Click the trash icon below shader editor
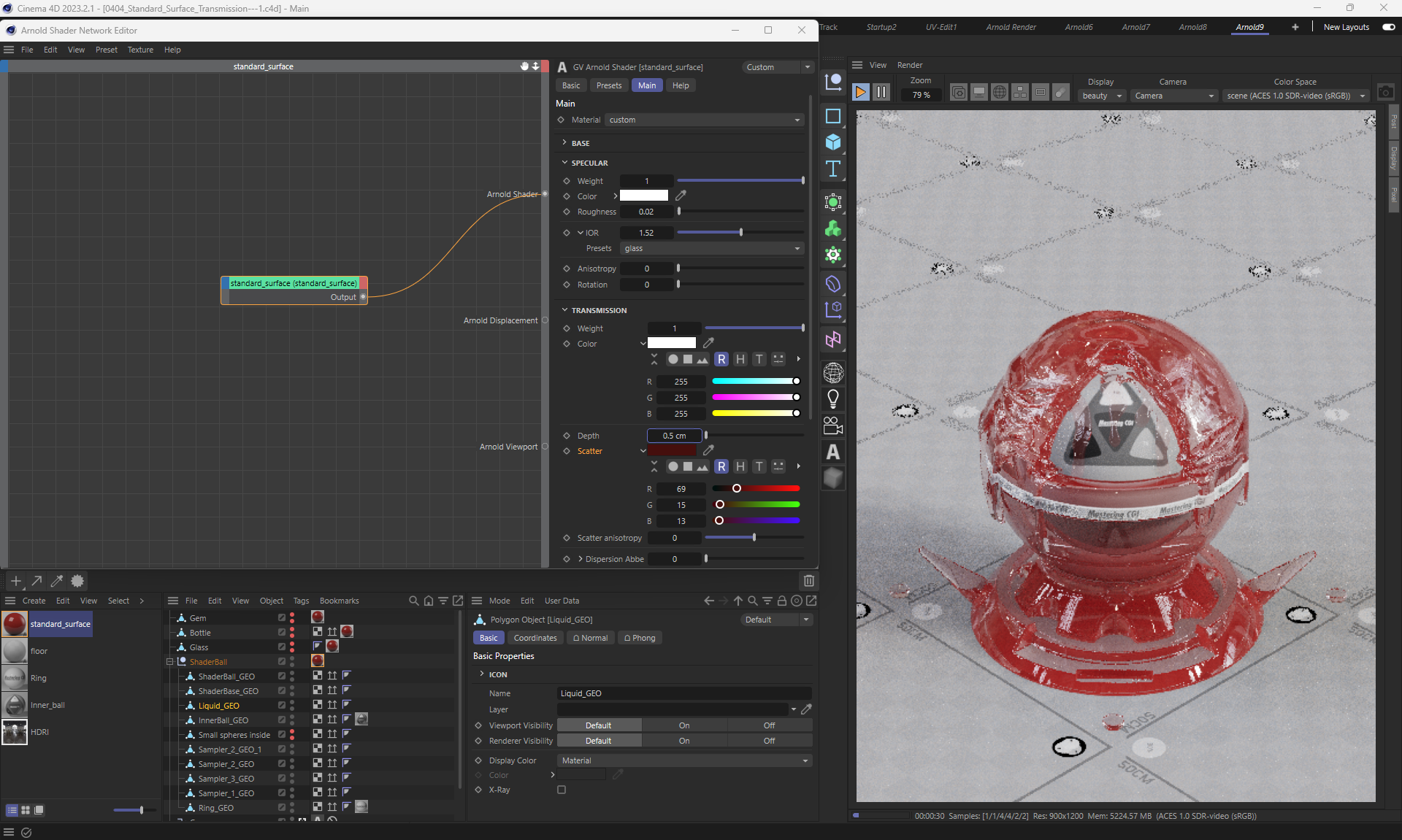This screenshot has width=1402, height=840. 808,581
